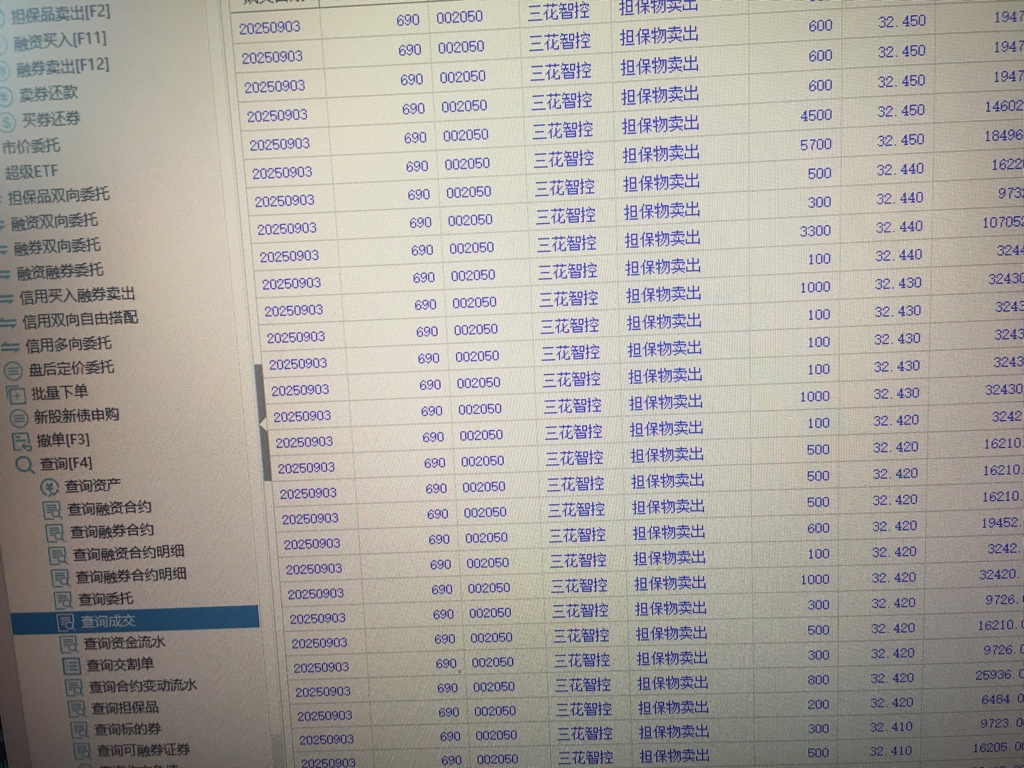
Task: Click the 查询资产 yuan icon
Action: [50, 487]
